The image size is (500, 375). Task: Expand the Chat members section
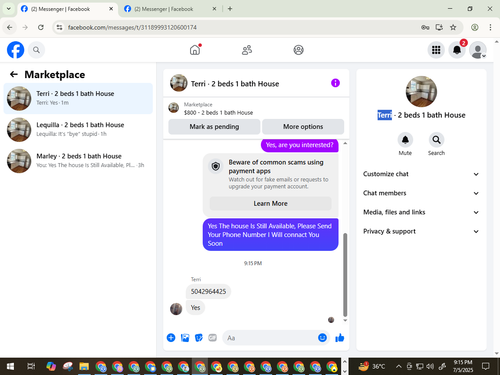pyautogui.click(x=421, y=193)
